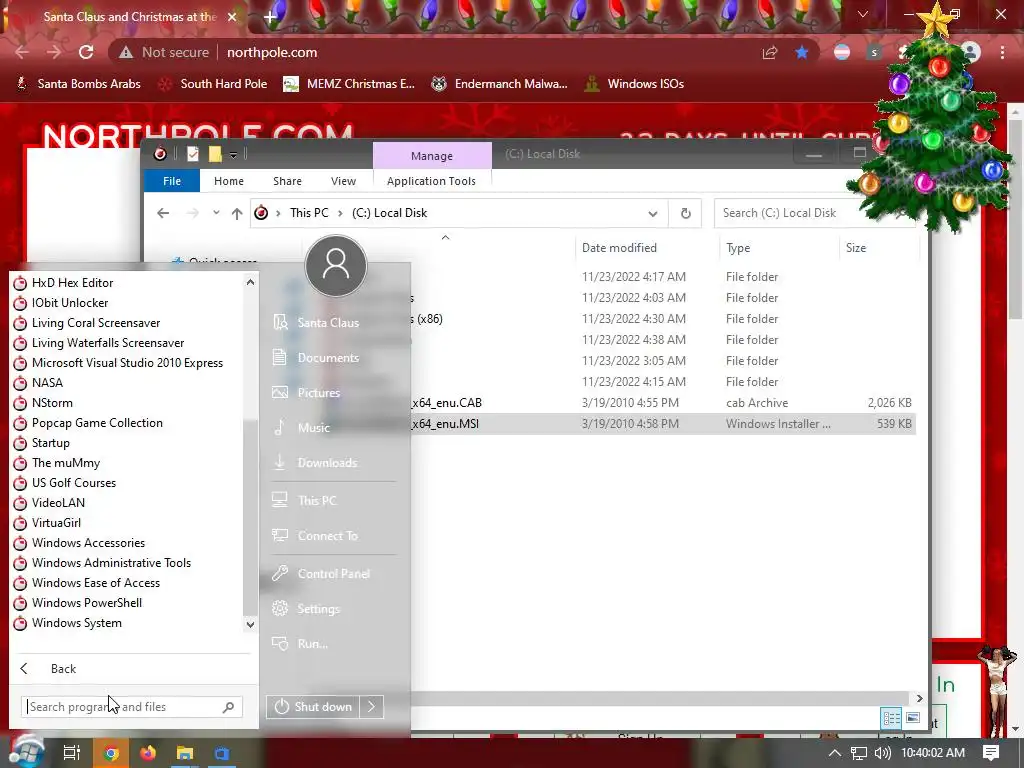Screen dimensions: 1024x768
Task: Open File Explorer from the taskbar
Action: click(185, 753)
